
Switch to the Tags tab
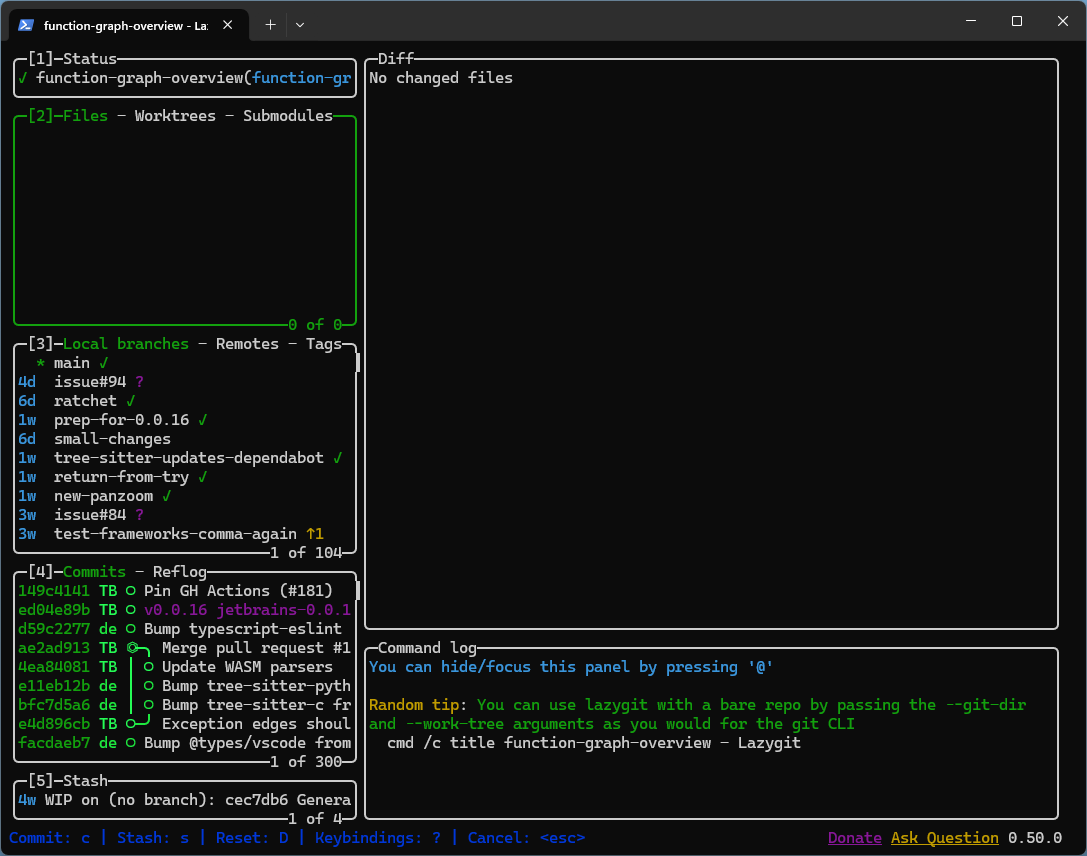[324, 344]
